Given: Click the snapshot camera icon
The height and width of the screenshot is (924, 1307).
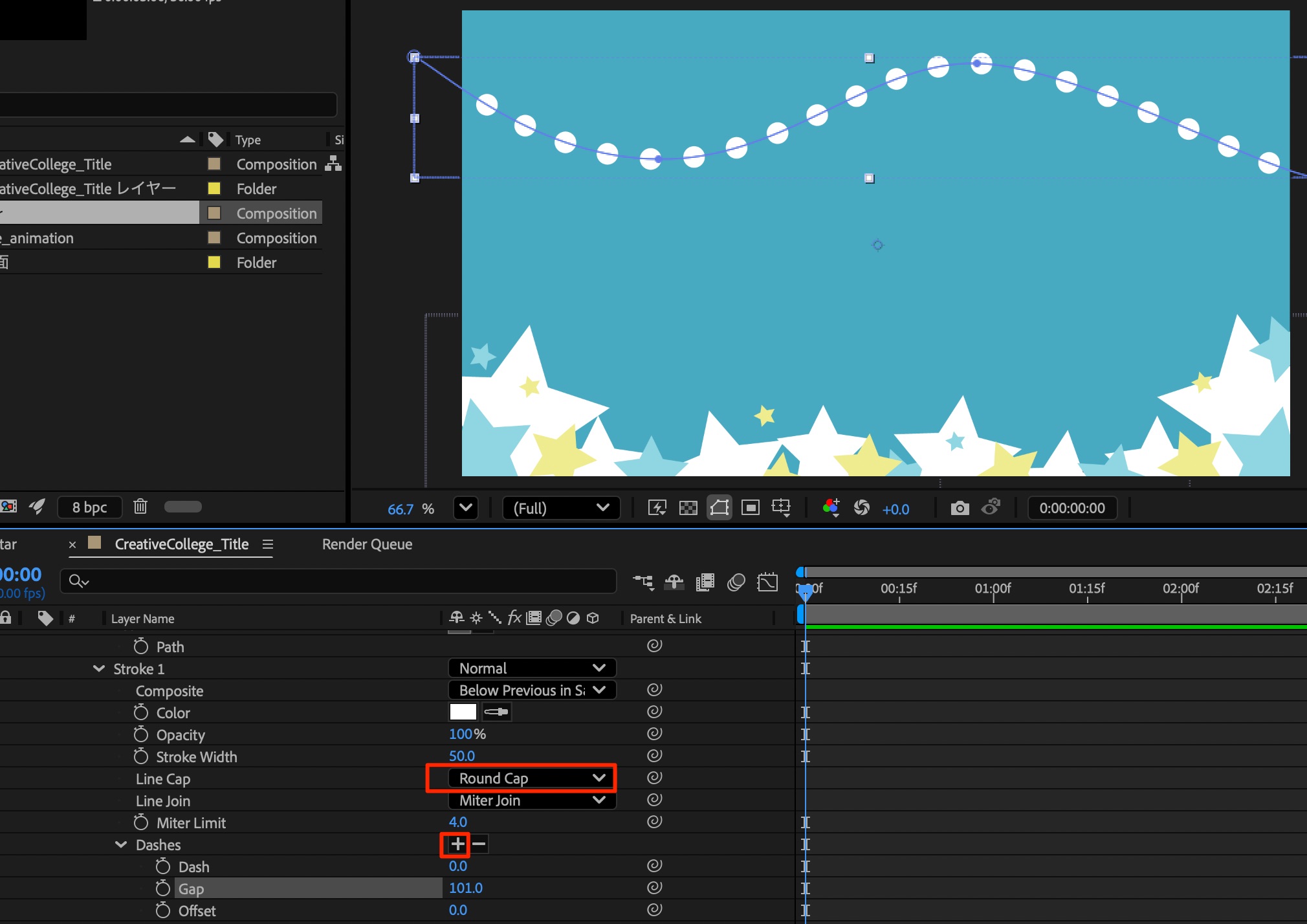Looking at the screenshot, I should (960, 508).
